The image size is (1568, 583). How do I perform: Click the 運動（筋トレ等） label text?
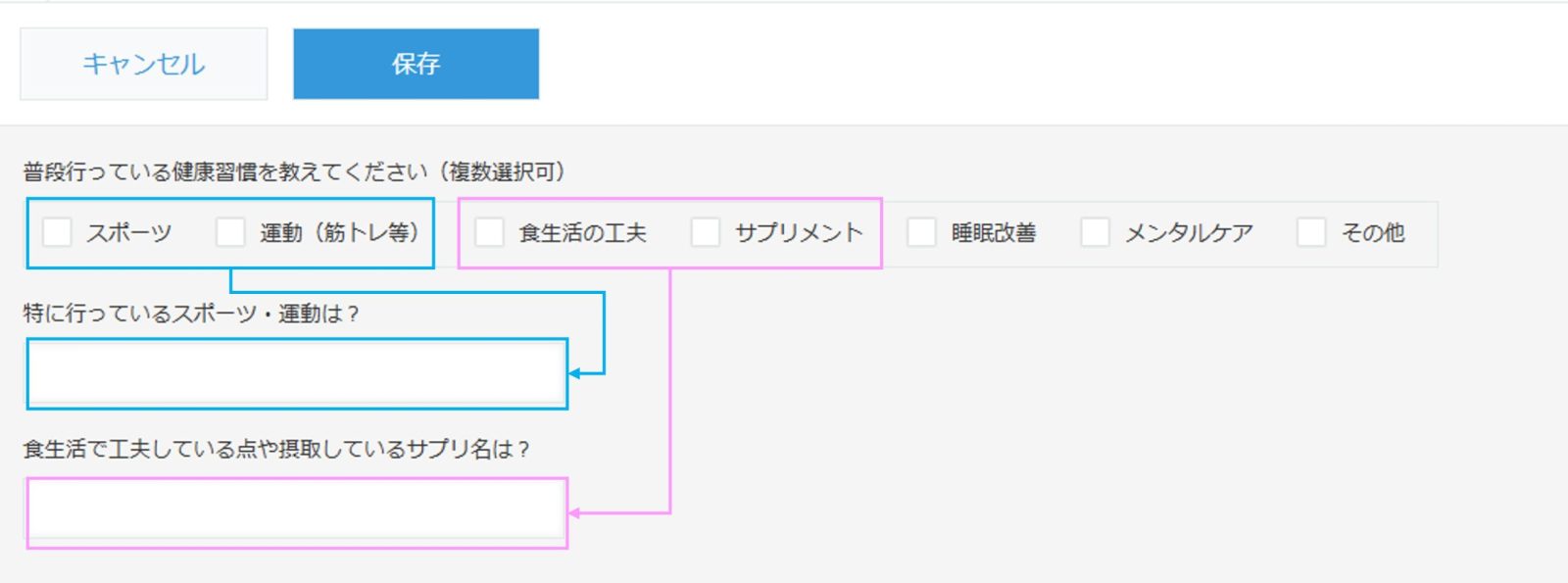point(339,233)
